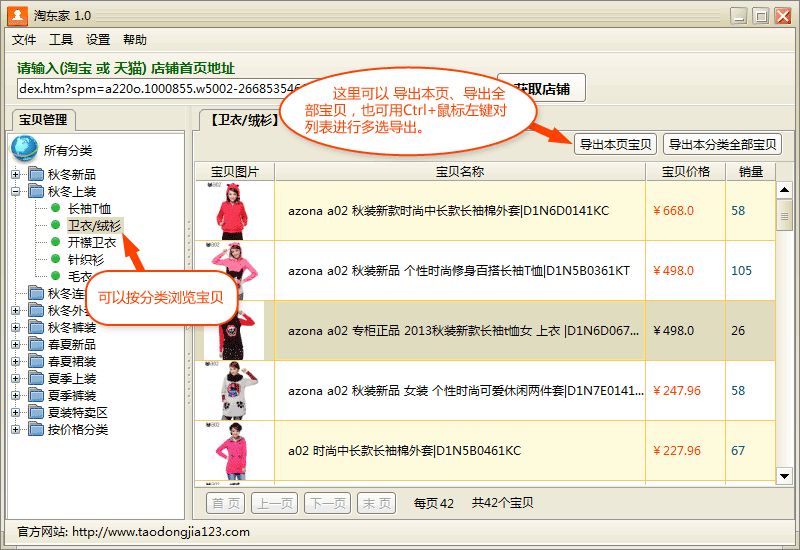The height and width of the screenshot is (550, 800).
Task: Open the 帮助 menu
Action: 135,40
